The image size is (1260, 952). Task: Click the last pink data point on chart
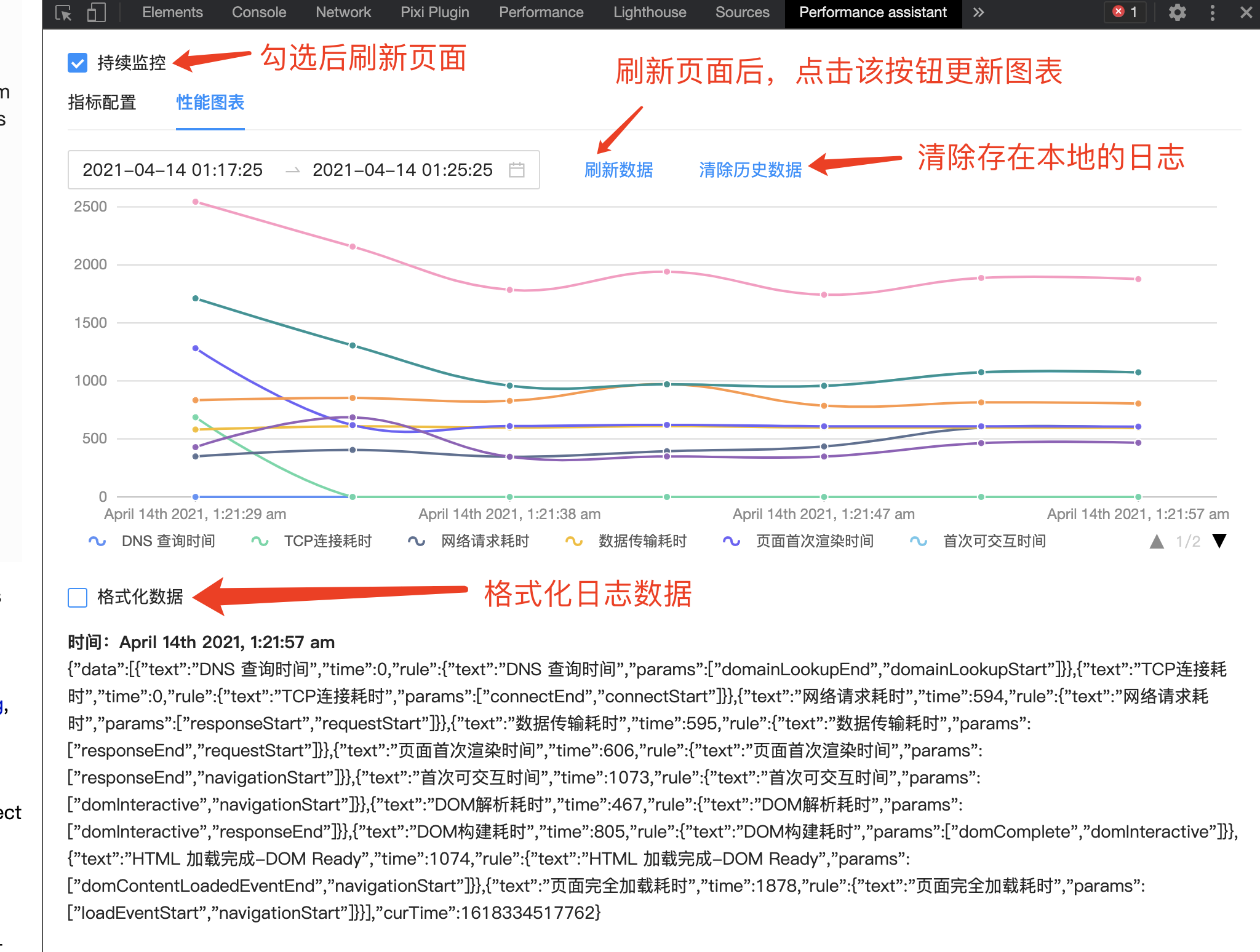1138,279
